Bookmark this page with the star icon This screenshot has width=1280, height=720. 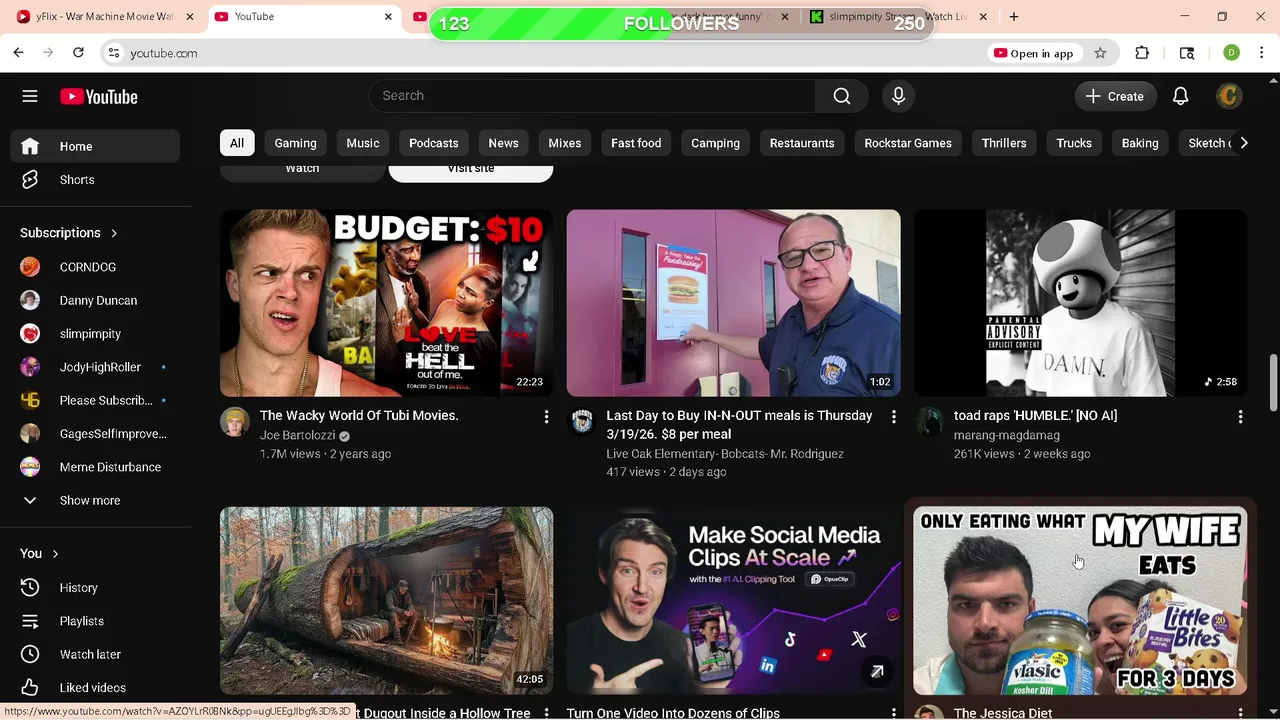1100,53
